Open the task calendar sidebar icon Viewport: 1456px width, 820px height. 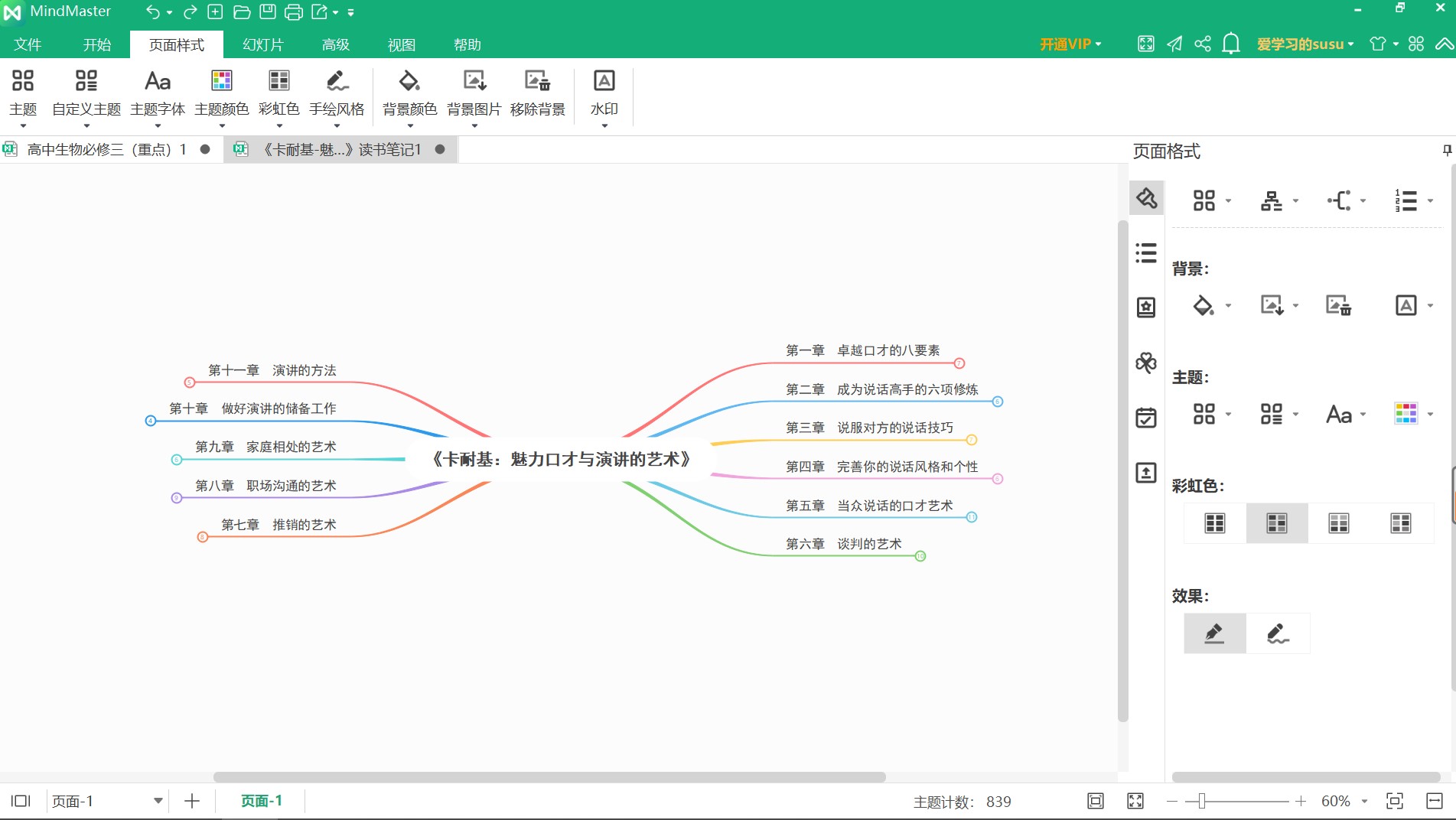(1146, 418)
